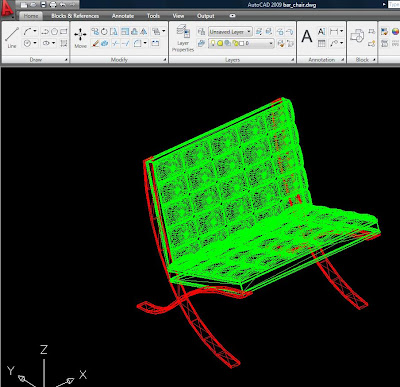The image size is (400, 387).
Task: Click the Save icon in Quick Access toolbar
Action: (x=43, y=5)
